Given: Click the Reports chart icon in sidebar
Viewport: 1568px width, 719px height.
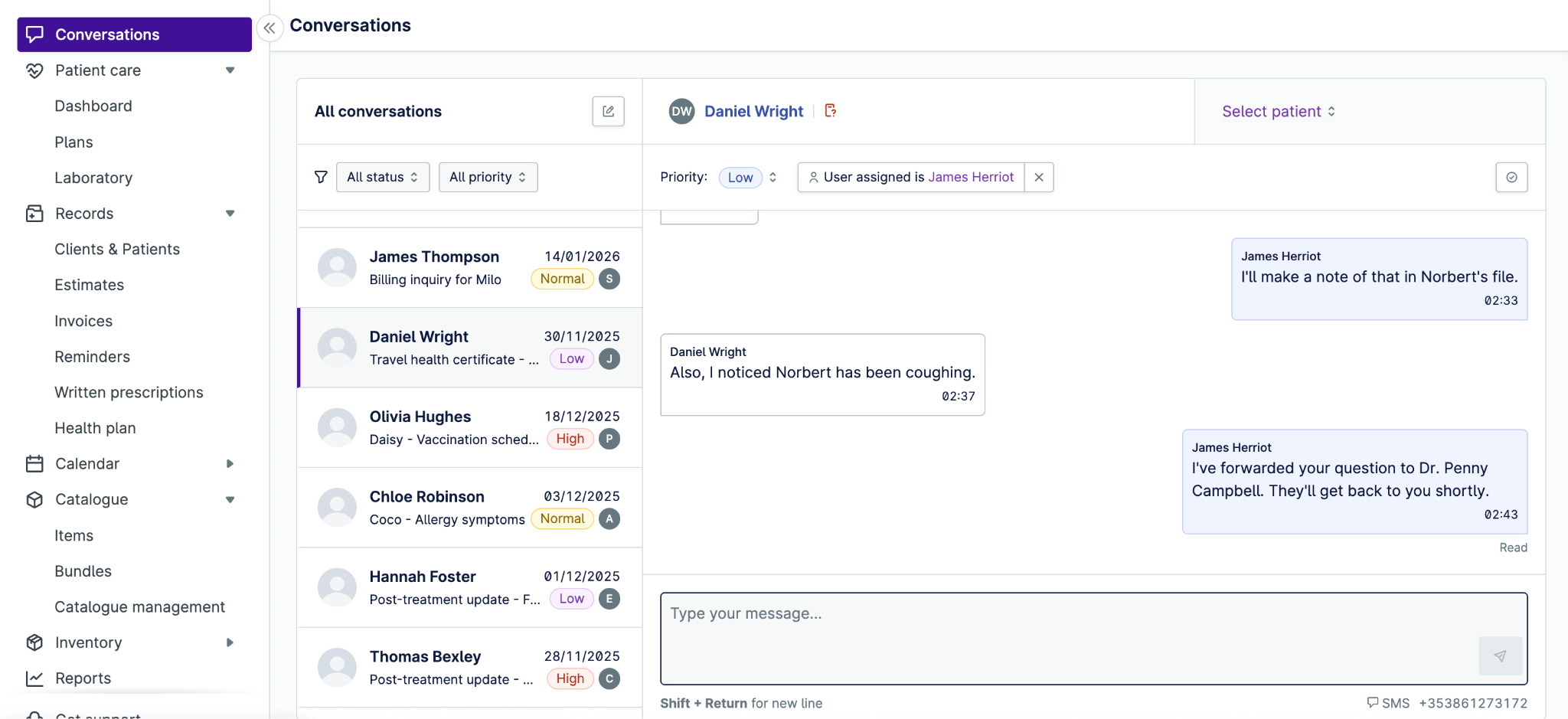Looking at the screenshot, I should point(34,678).
